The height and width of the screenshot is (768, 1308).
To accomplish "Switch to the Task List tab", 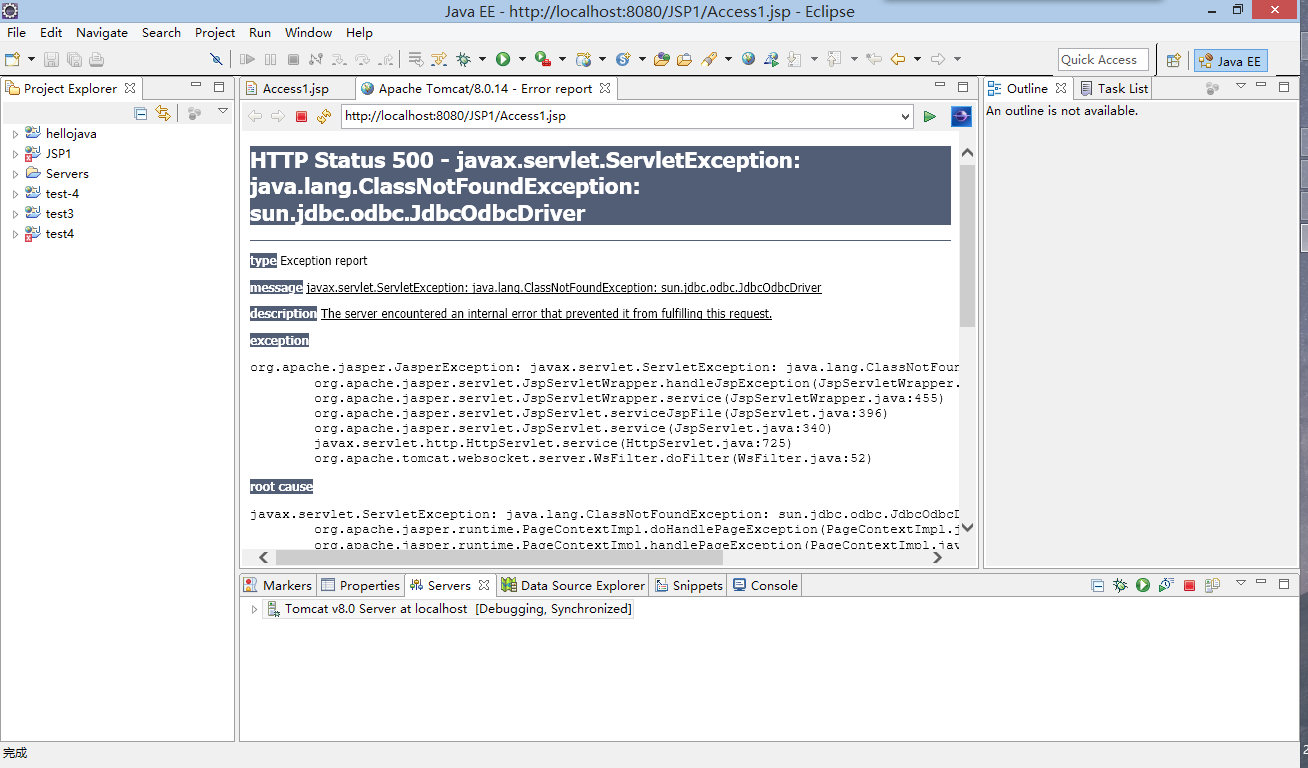I will click(1114, 88).
